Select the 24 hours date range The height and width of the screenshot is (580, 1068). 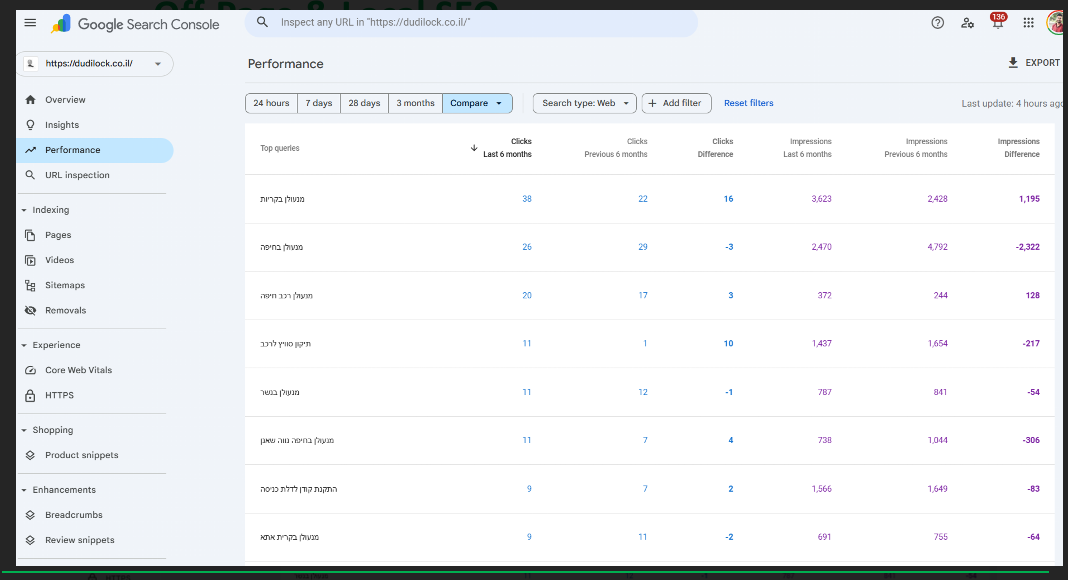tap(271, 103)
